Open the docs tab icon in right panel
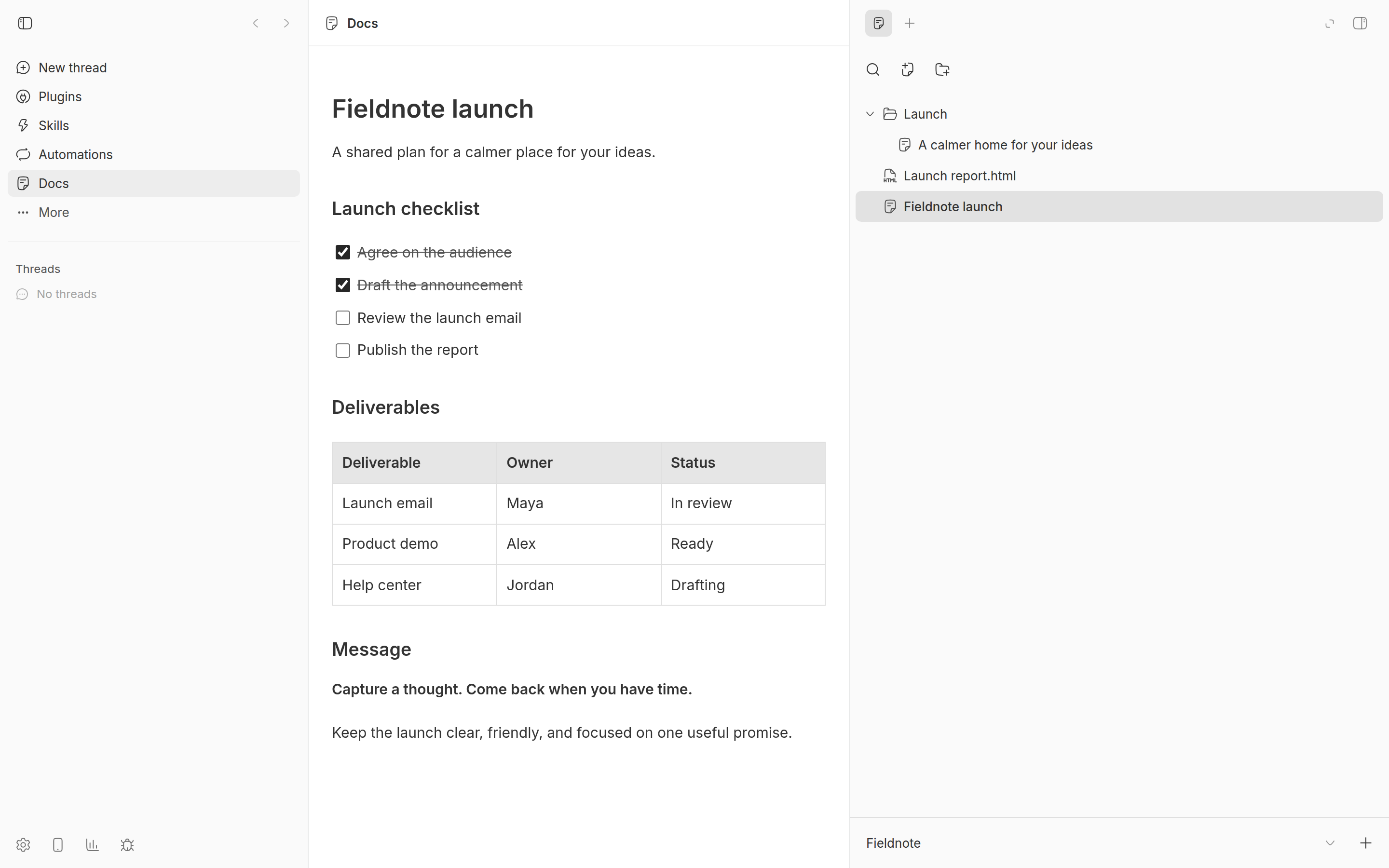Image resolution: width=1389 pixels, height=868 pixels. click(879, 23)
